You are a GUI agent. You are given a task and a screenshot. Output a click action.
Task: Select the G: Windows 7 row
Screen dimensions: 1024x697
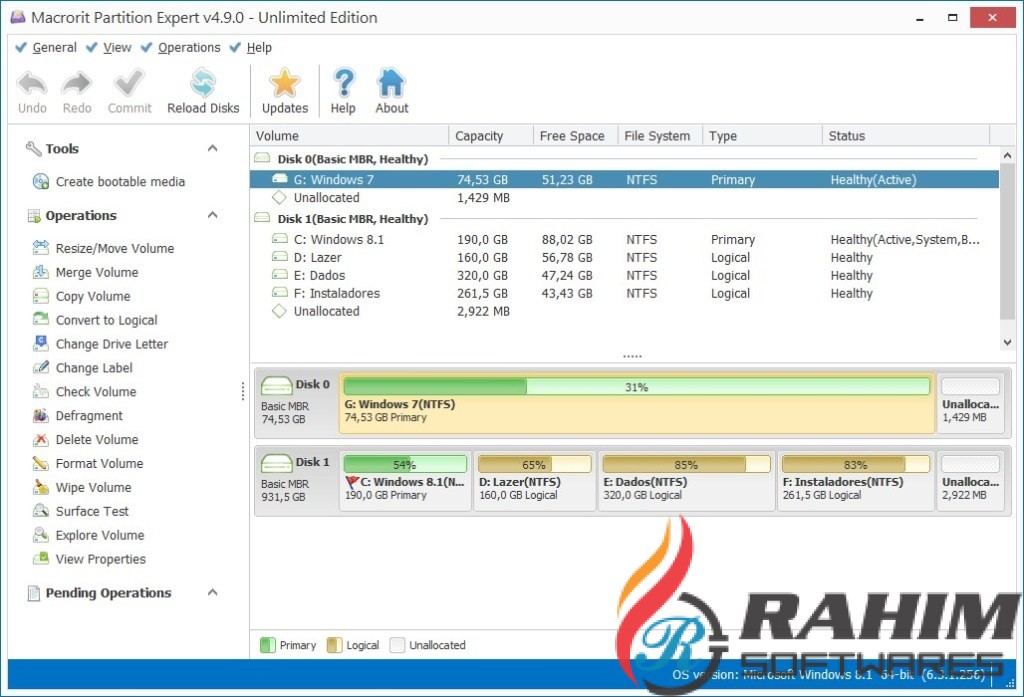pos(624,179)
